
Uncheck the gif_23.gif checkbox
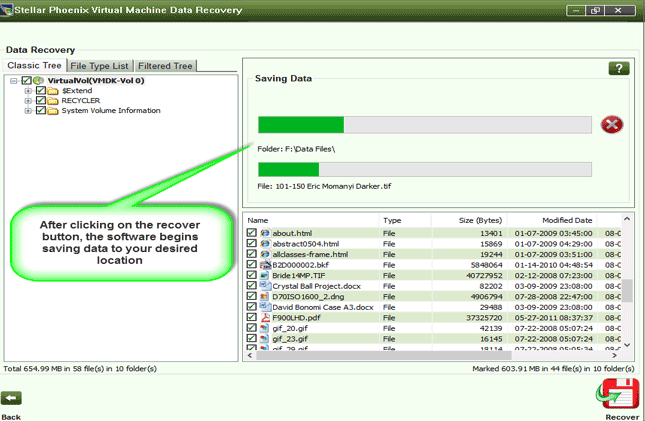tap(251, 338)
